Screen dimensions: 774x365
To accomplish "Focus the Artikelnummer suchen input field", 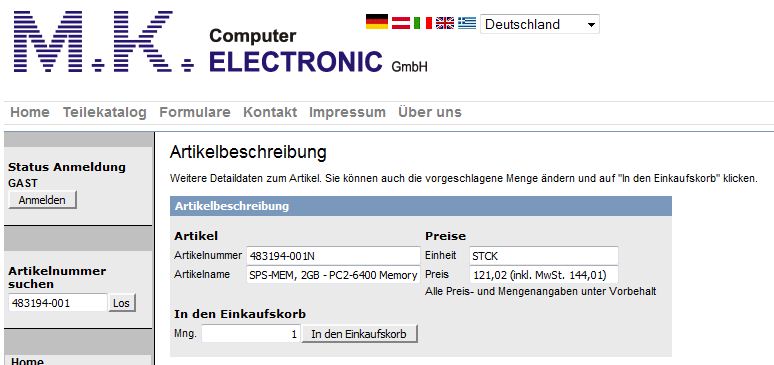I will point(58,303).
